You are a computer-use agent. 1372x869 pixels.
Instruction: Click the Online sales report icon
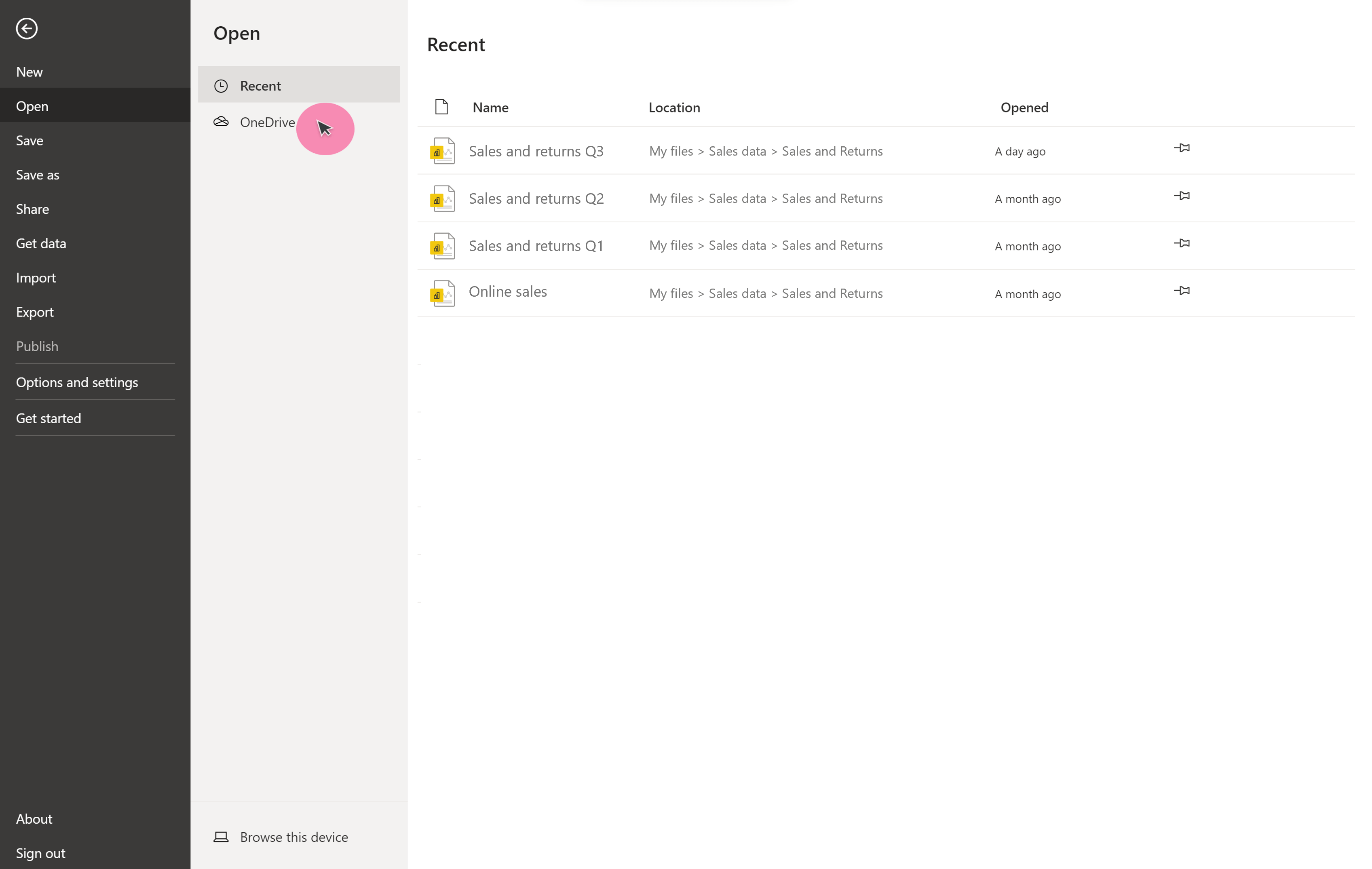[x=443, y=292]
